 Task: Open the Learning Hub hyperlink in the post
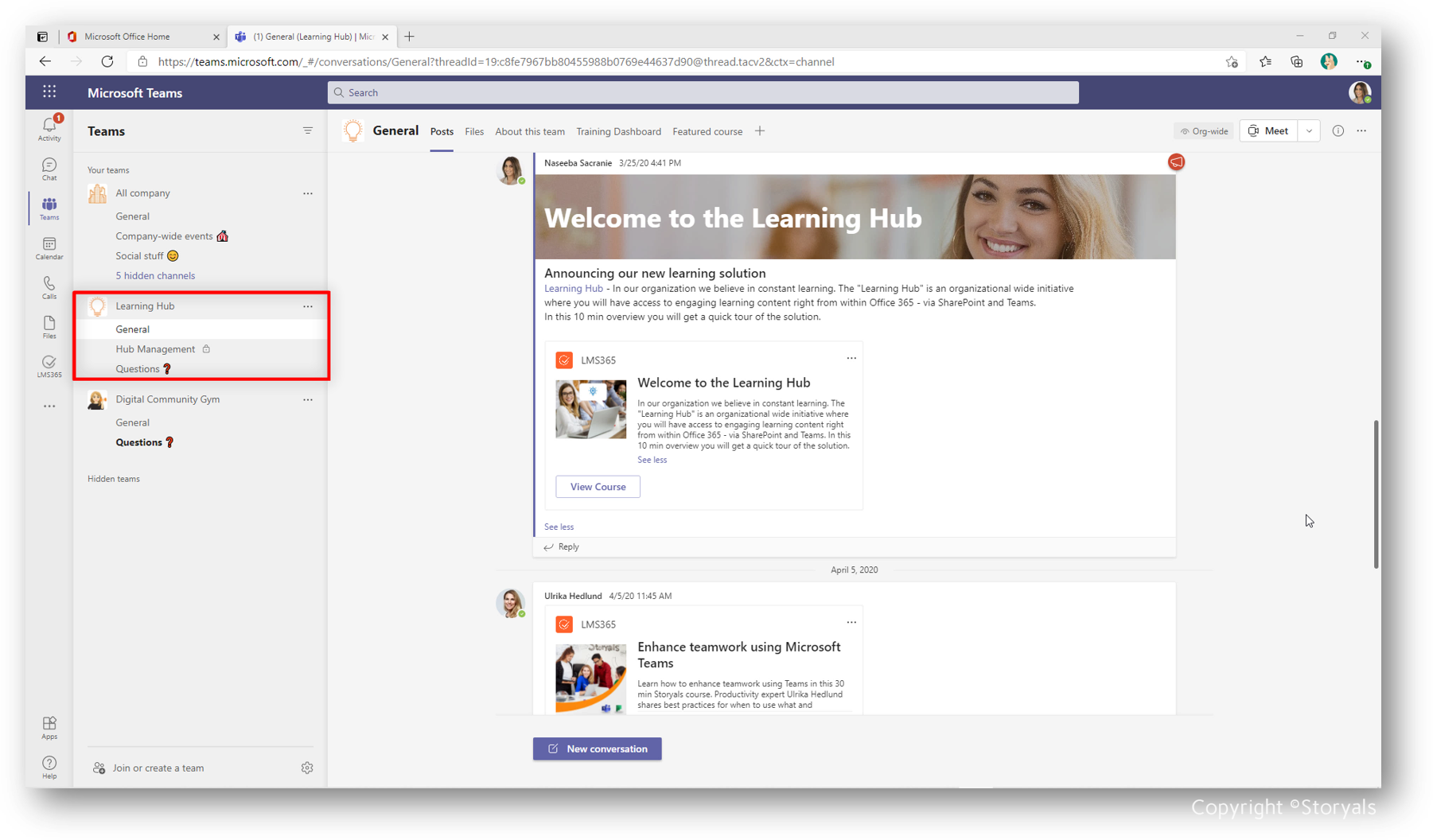tap(573, 288)
